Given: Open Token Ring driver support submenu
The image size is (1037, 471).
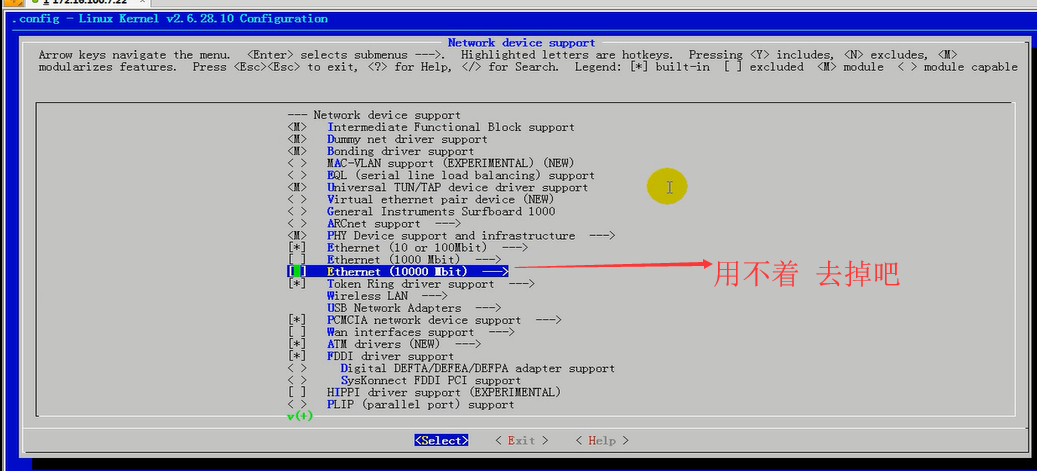Looking at the screenshot, I should pos(431,284).
